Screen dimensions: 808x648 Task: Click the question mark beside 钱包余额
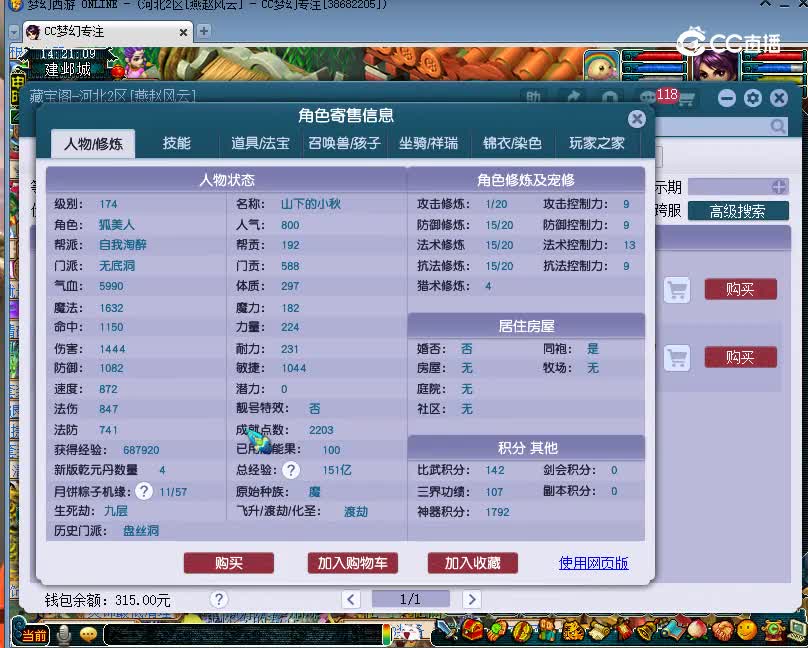point(219,599)
